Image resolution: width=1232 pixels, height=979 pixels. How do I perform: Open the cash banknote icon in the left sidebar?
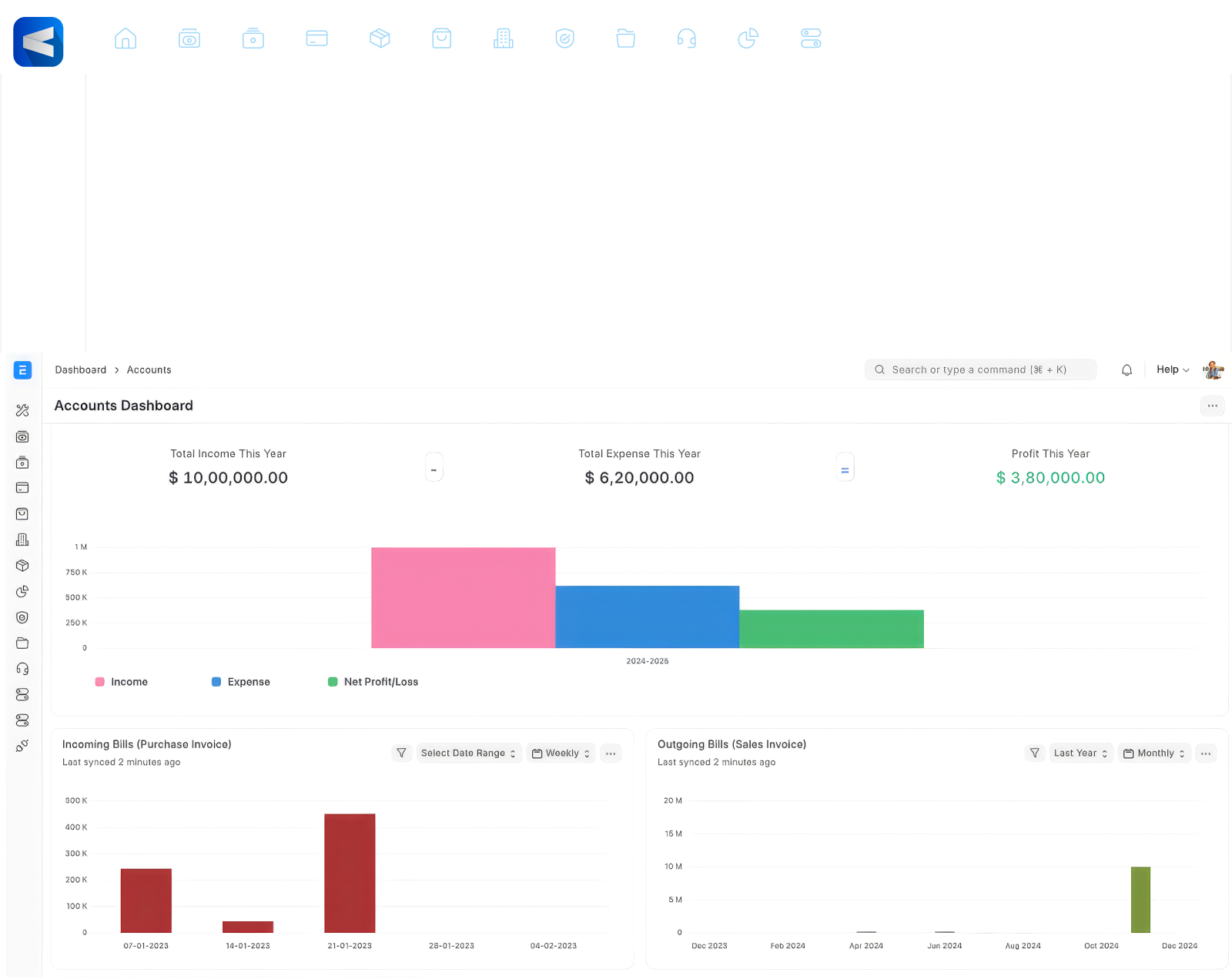coord(22,437)
